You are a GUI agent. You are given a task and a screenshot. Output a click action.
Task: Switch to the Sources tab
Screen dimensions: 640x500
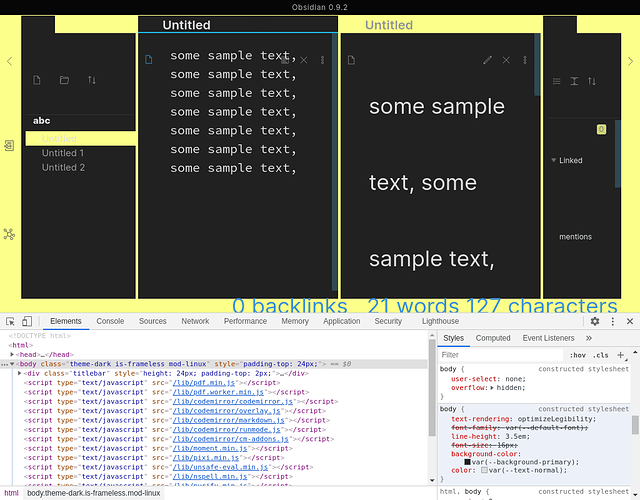point(153,321)
